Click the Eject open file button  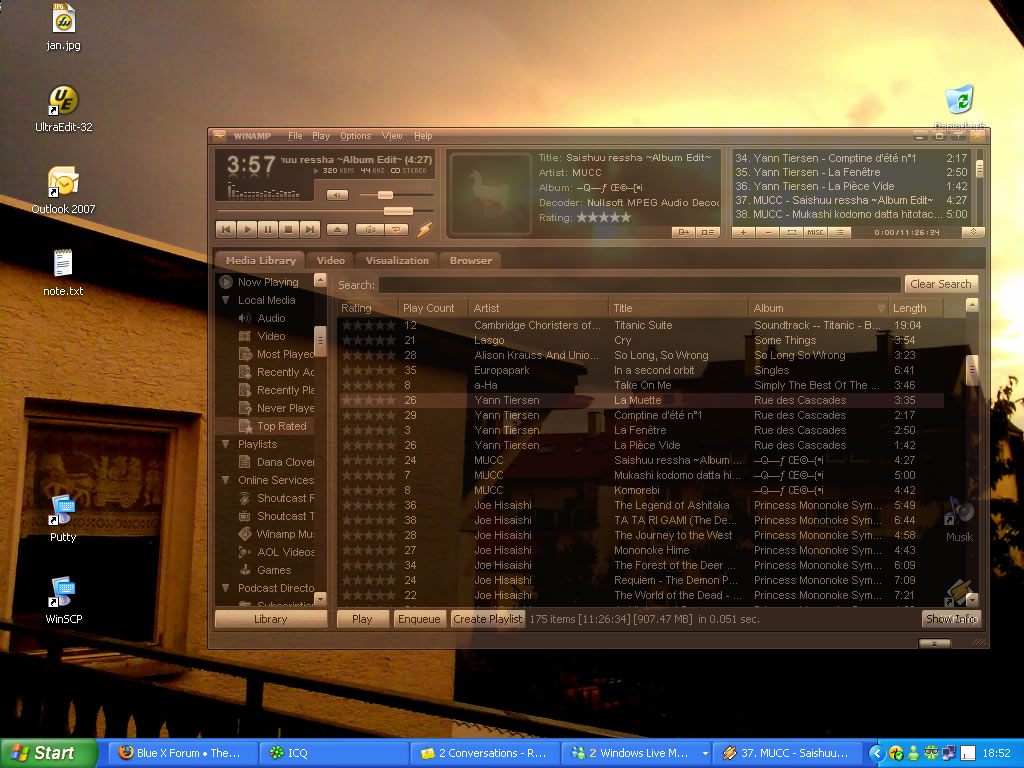point(337,229)
